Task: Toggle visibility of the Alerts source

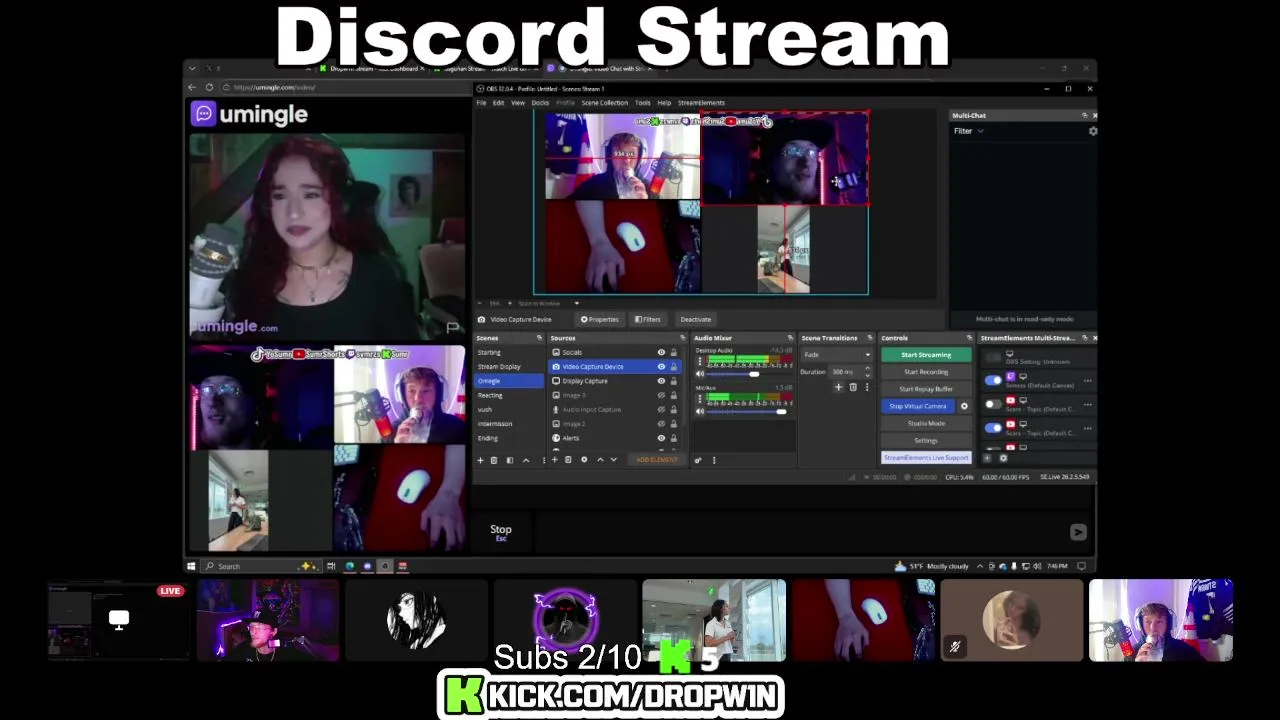Action: (661, 438)
